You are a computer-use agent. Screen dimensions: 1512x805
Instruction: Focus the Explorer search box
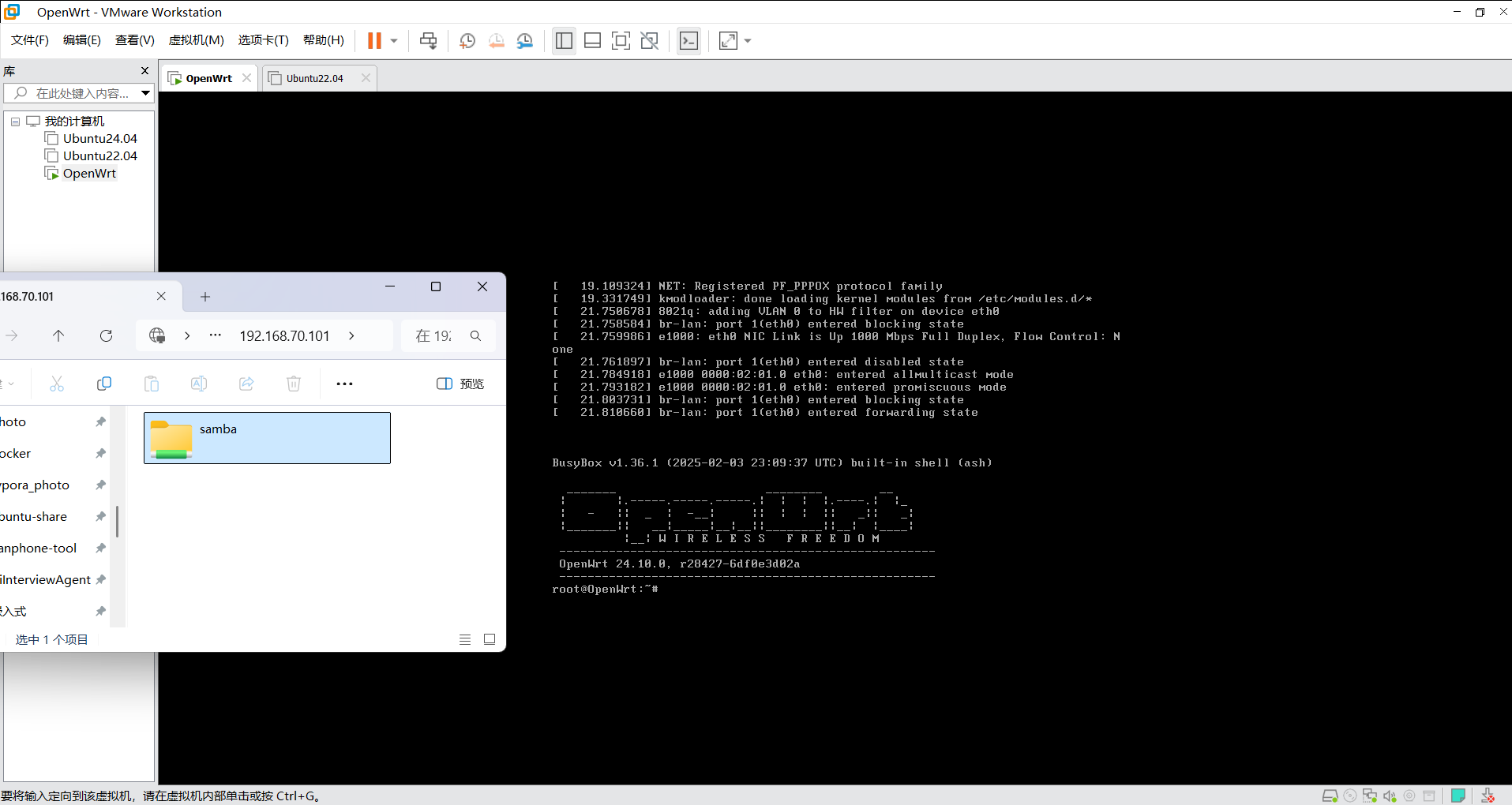tap(448, 336)
